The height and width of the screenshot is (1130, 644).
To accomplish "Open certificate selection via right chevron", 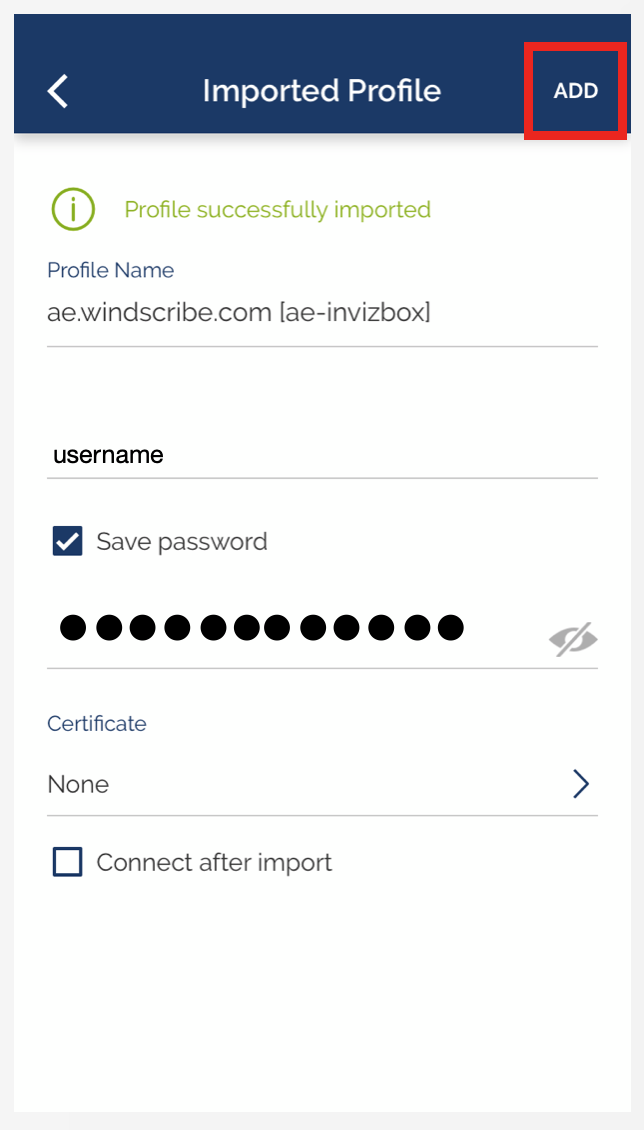I will click(580, 784).
